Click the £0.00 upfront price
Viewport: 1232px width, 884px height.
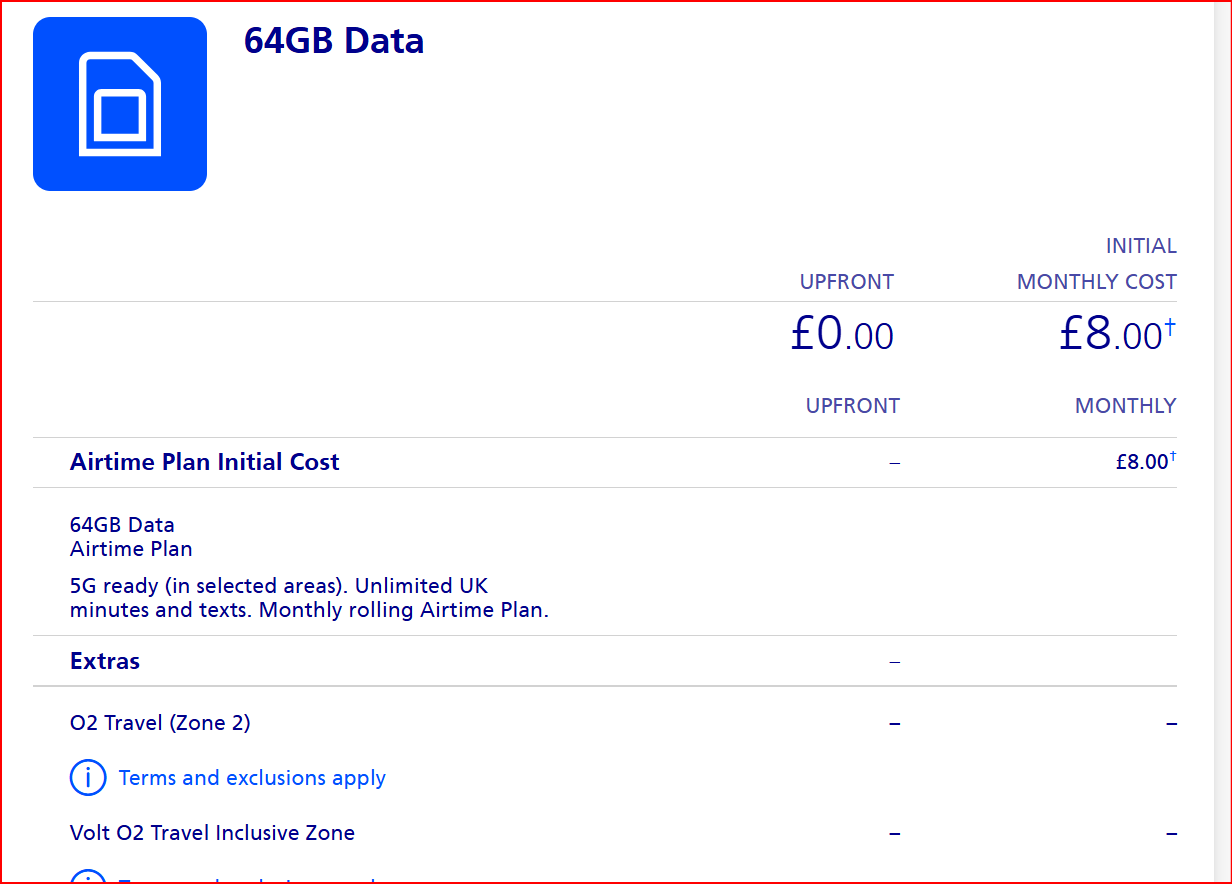pyautogui.click(x=841, y=335)
